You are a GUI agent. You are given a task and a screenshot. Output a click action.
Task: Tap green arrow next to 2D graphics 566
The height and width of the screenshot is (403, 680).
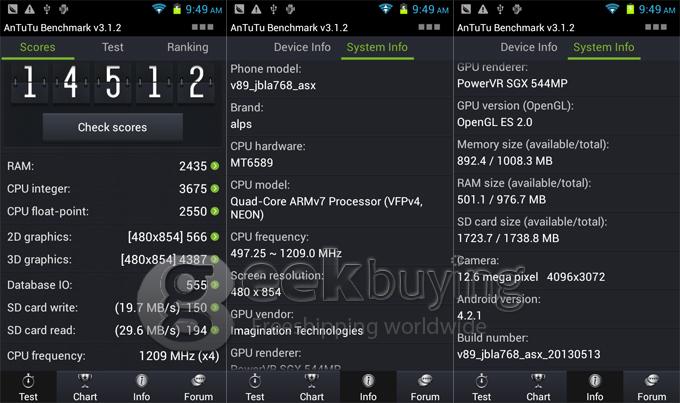tap(215, 236)
